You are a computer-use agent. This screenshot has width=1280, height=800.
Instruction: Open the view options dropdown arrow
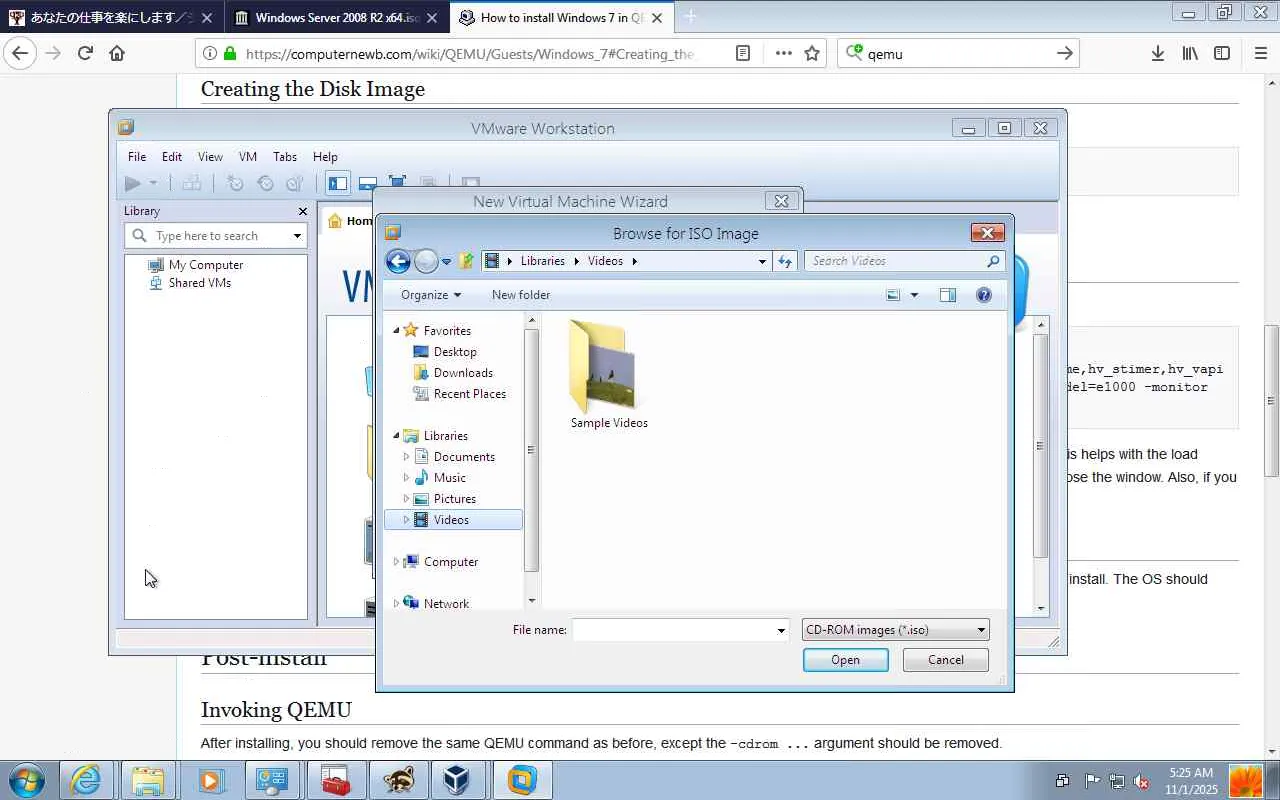point(914,295)
